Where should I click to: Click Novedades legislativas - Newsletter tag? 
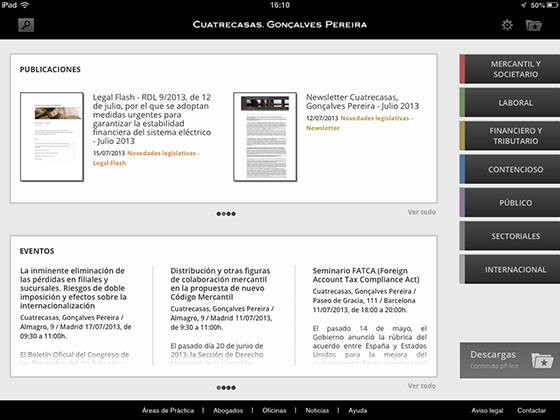359,123
